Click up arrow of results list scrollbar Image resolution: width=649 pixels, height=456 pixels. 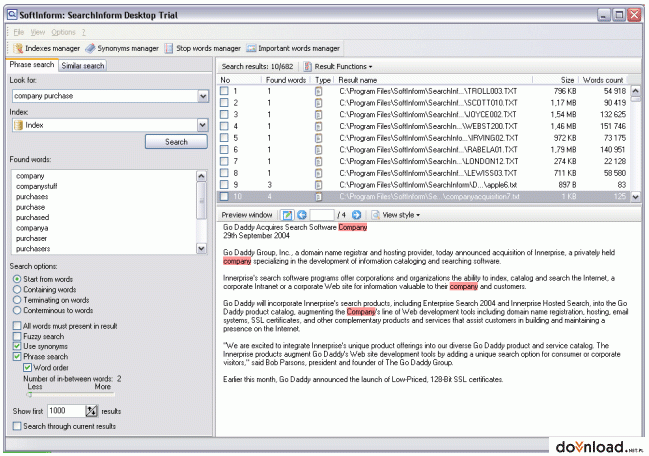(x=635, y=91)
